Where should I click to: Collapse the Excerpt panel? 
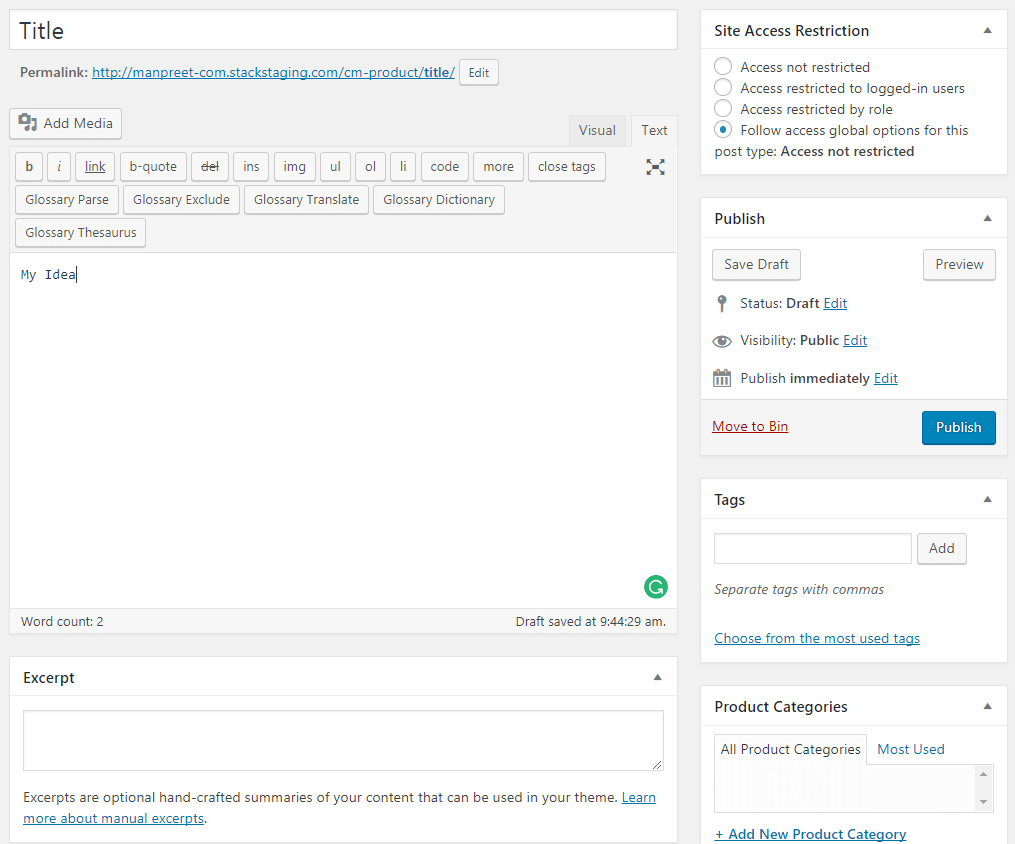point(657,677)
